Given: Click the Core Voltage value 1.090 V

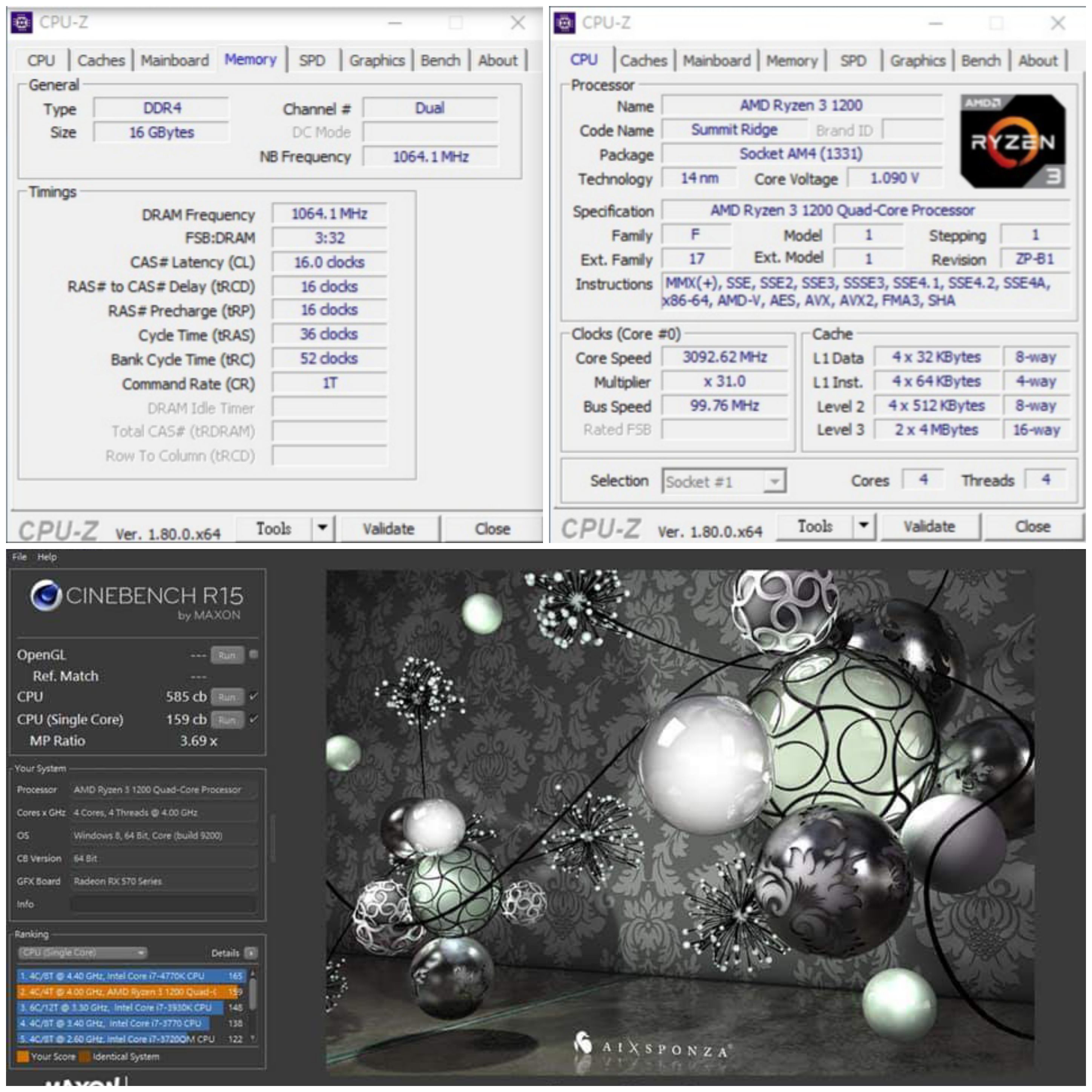Looking at the screenshot, I should pyautogui.click(x=895, y=179).
